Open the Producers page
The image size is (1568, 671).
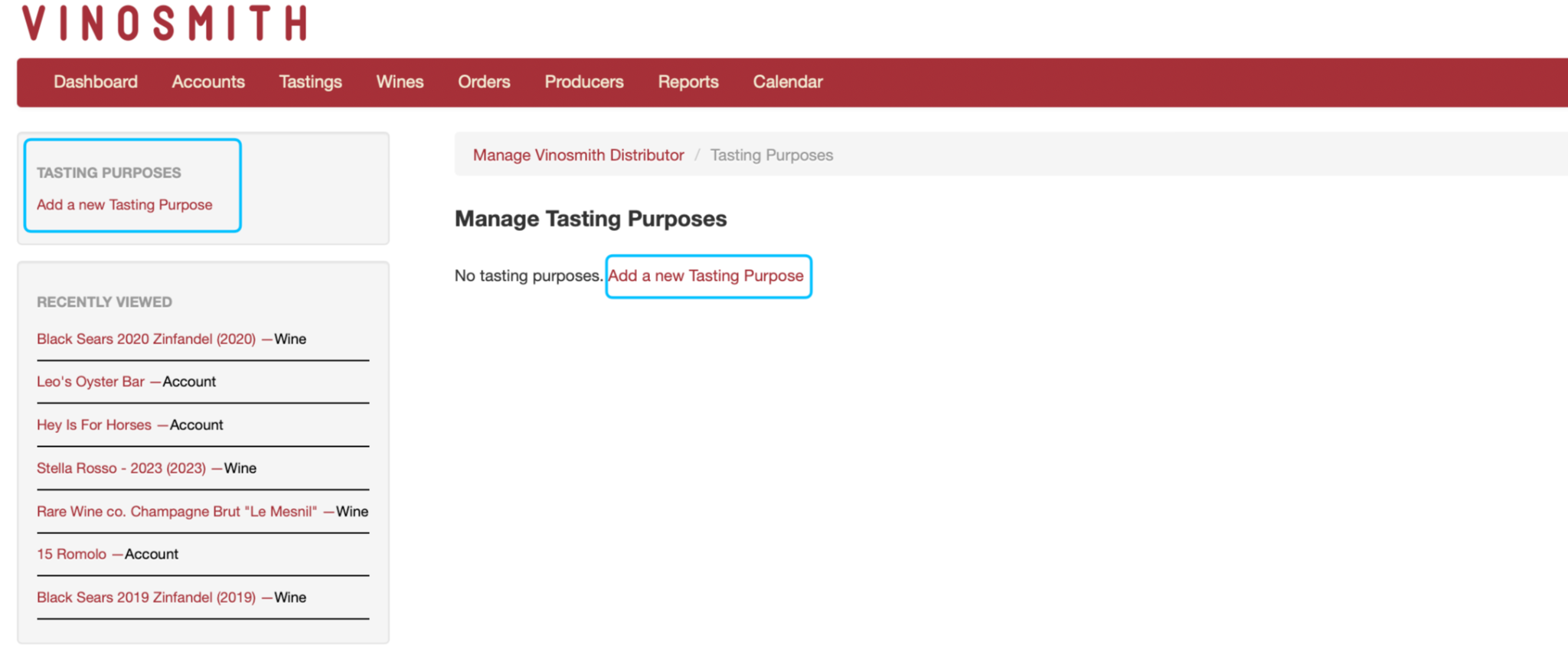584,82
